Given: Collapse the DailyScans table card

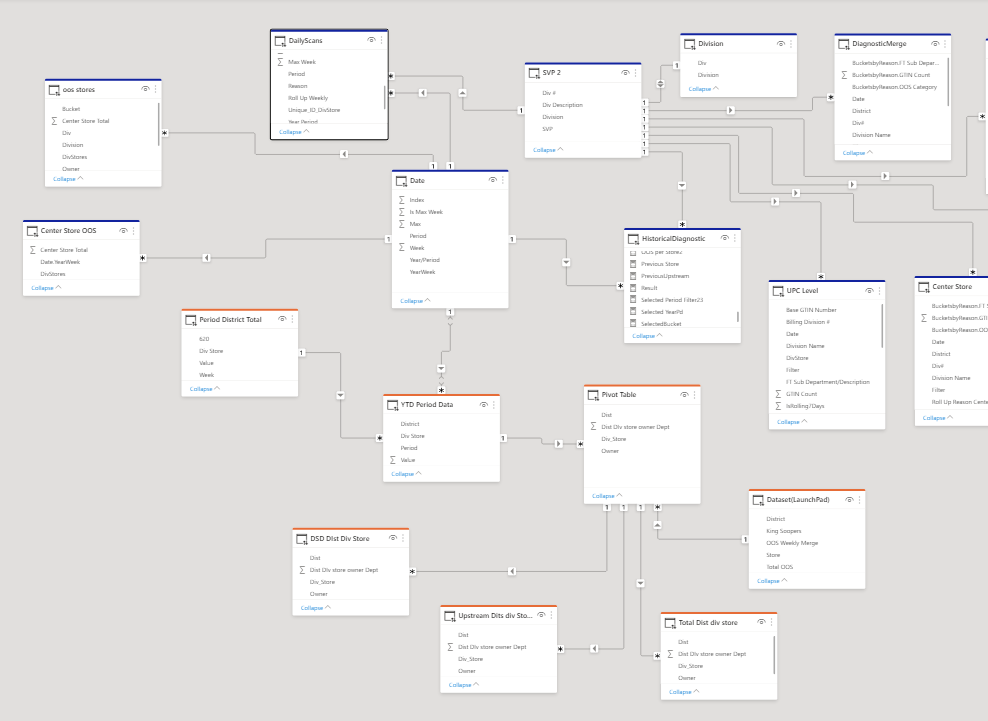Looking at the screenshot, I should coord(294,132).
